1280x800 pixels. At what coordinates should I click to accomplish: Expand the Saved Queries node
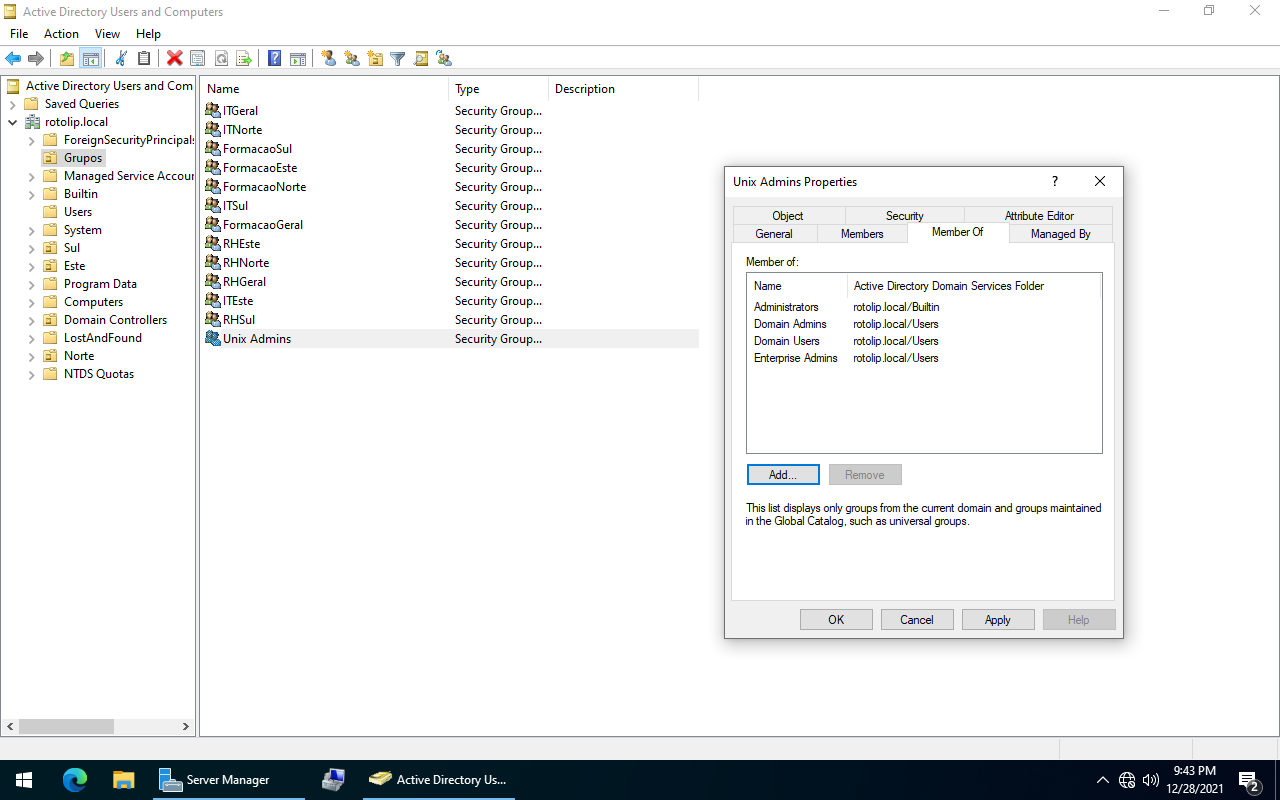(13, 104)
